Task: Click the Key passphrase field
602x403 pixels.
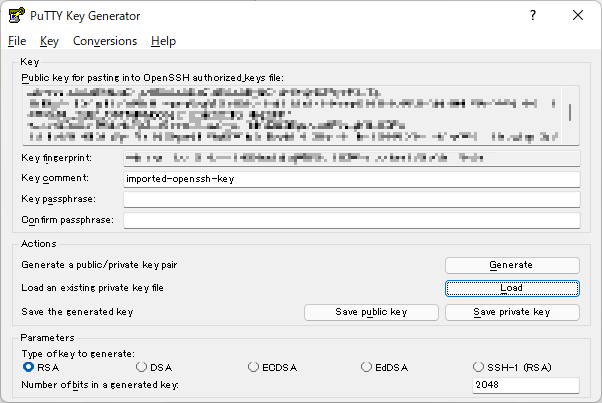Action: click(352, 200)
